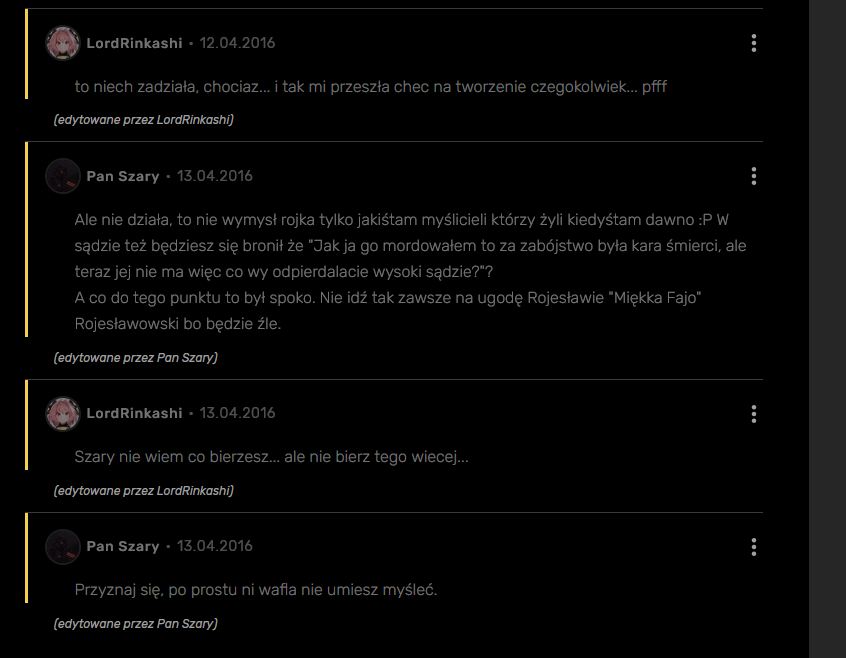Click the date on "Szary nie wiem" comment
Screen dimensions: 846x658
(x=237, y=413)
